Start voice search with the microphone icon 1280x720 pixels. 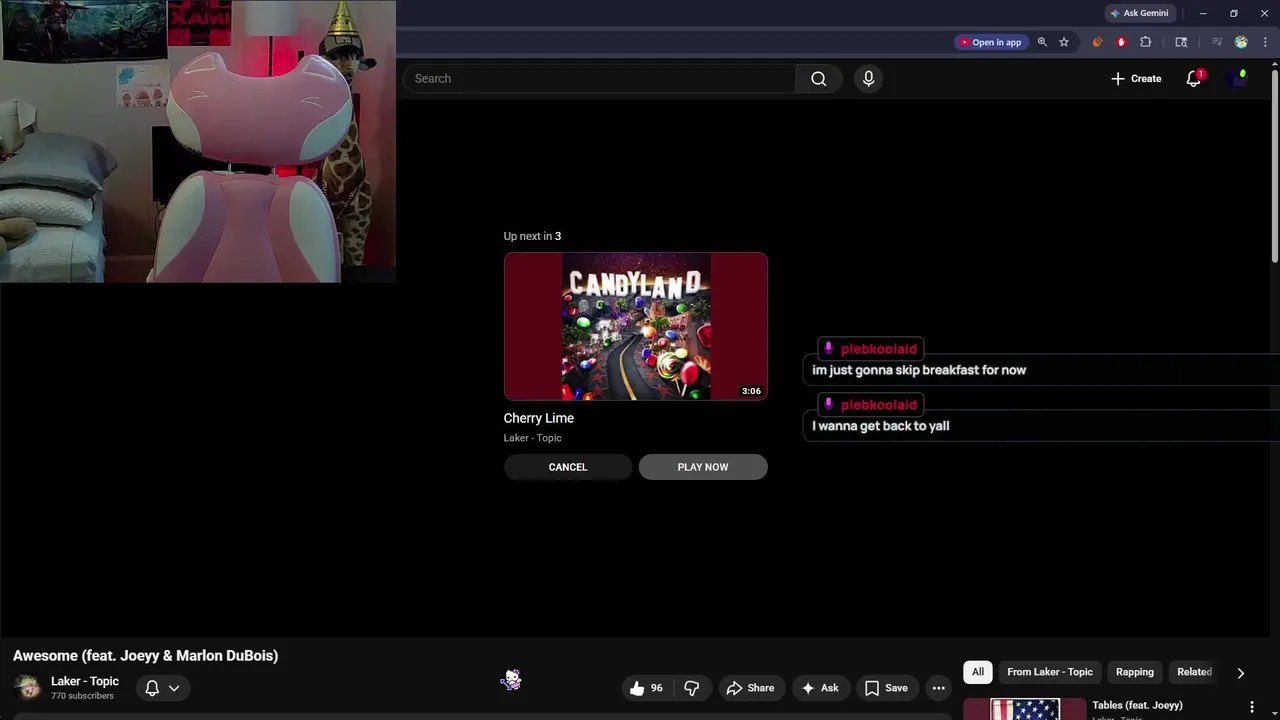868,78
